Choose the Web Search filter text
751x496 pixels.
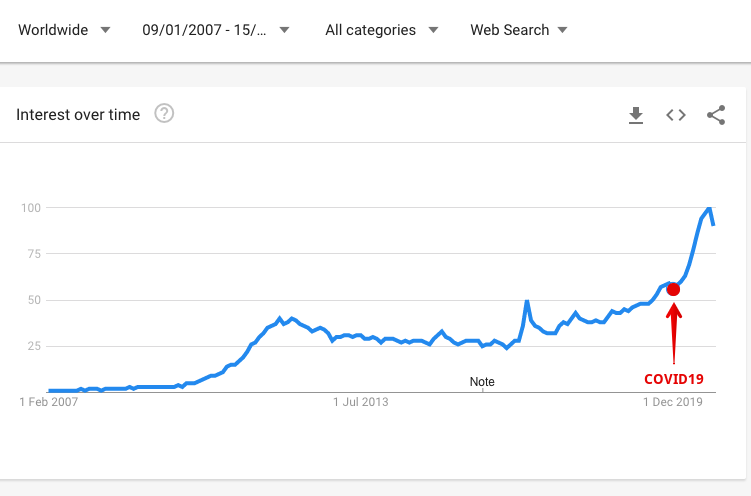click(510, 30)
